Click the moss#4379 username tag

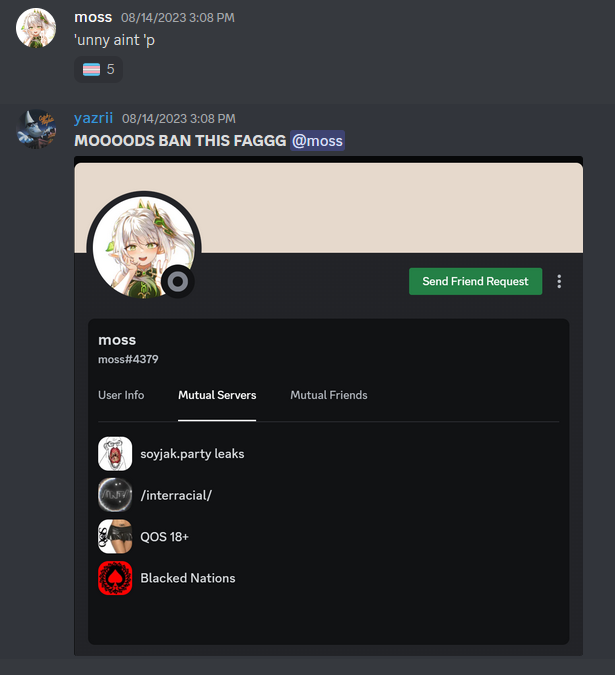[x=128, y=359]
